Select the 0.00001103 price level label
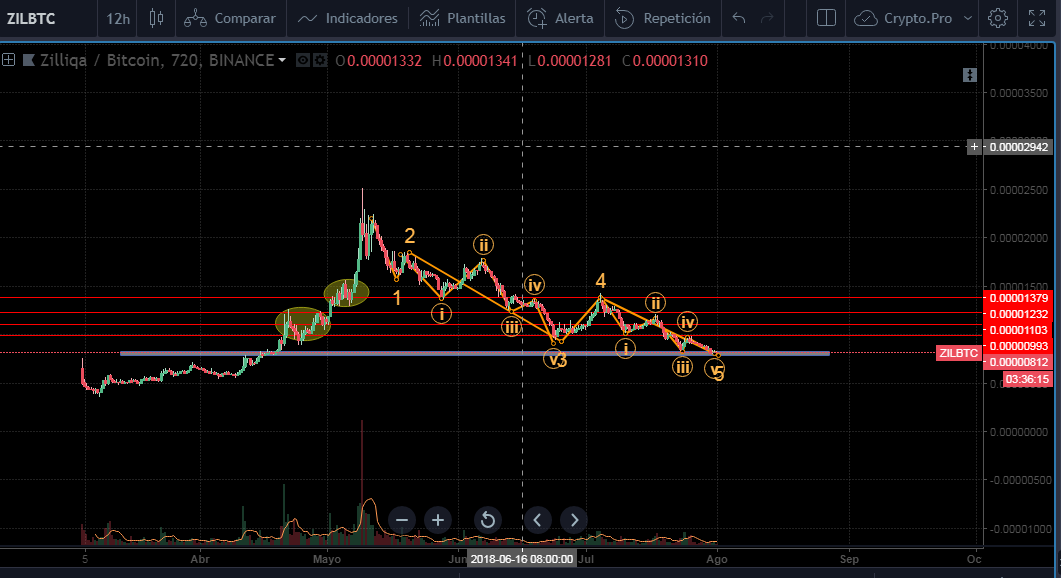1061x578 pixels. click(x=1018, y=330)
